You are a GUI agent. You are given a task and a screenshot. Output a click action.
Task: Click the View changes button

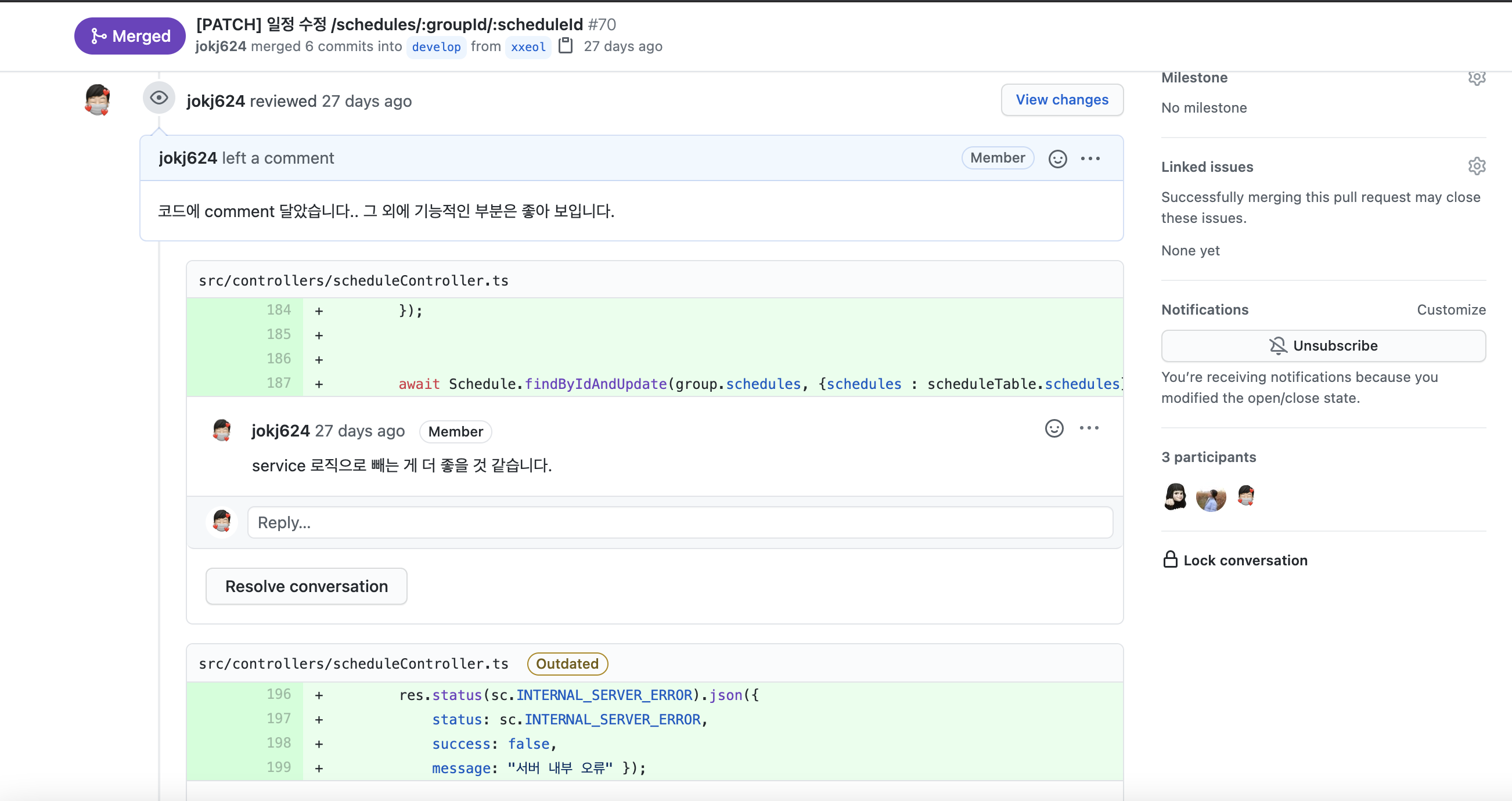coord(1061,100)
